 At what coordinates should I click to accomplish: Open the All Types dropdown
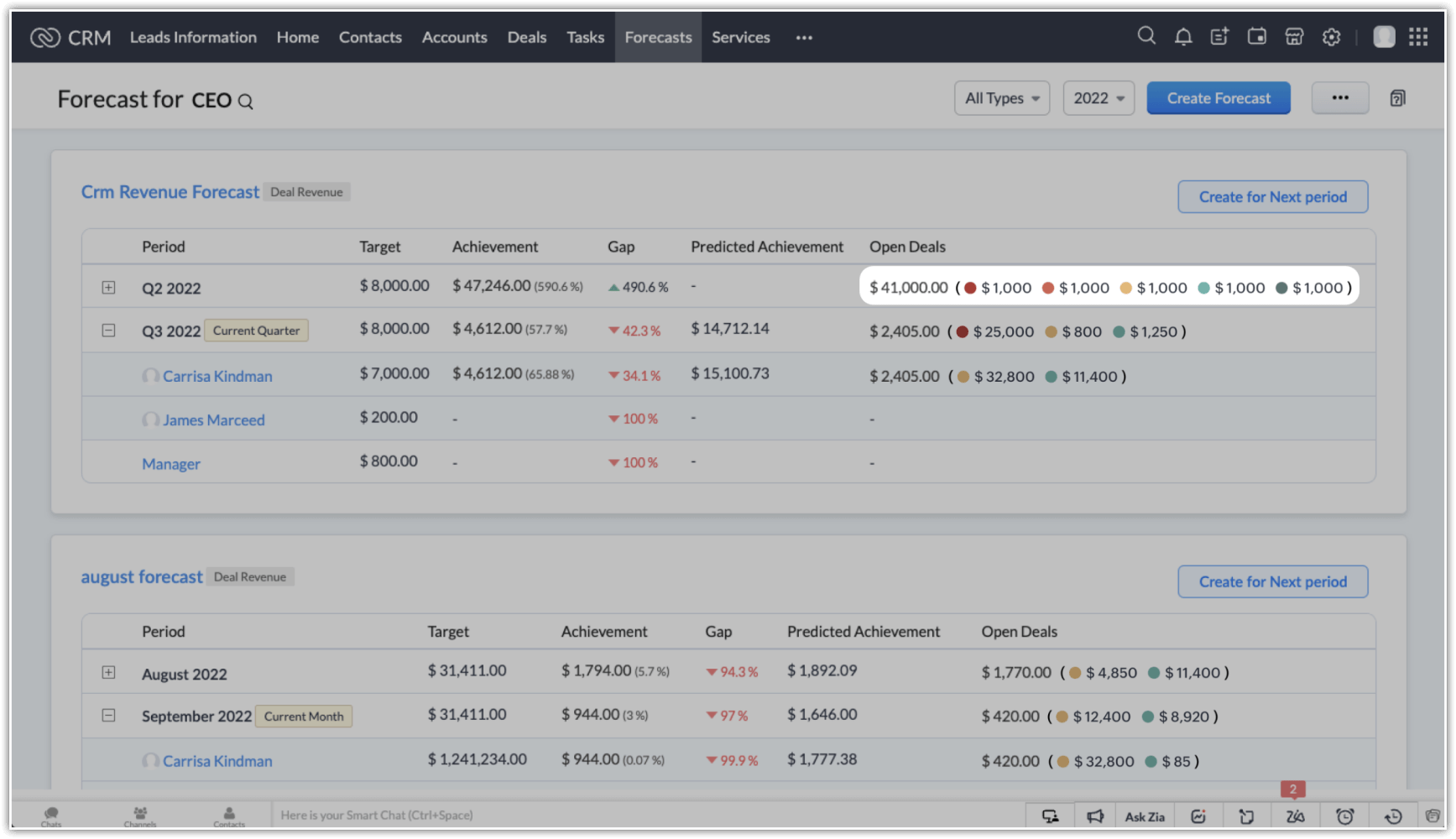[x=1002, y=98]
